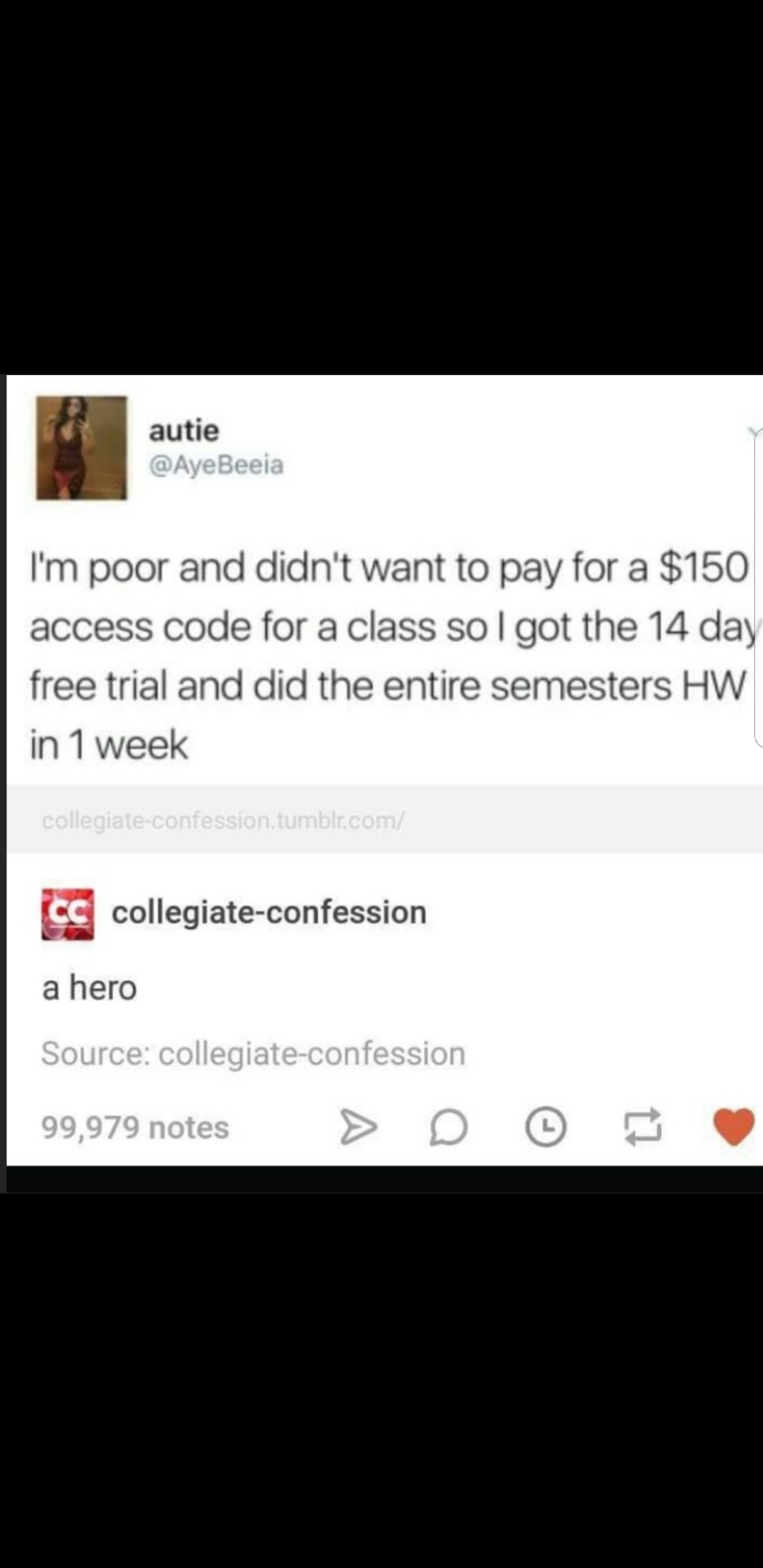Open the 99,979 notes count
This screenshot has width=763, height=1568.
136,1127
